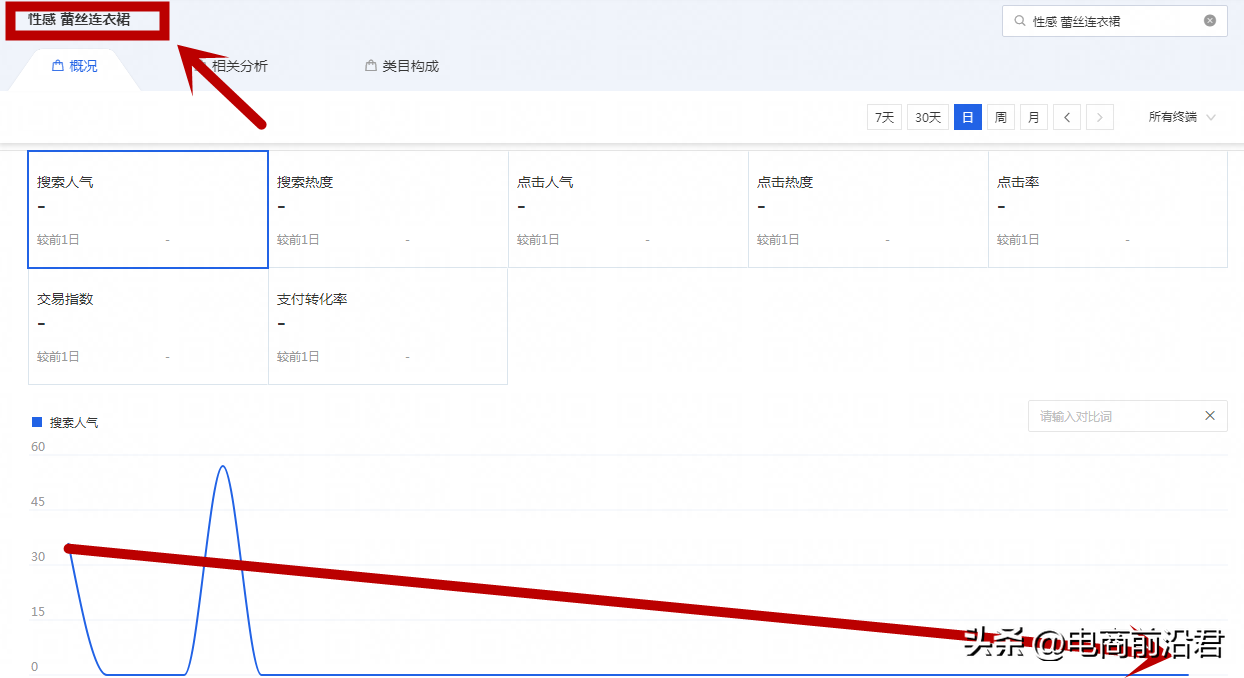Open the 概况 tab
Image resolution: width=1244 pixels, height=678 pixels.
(x=75, y=67)
